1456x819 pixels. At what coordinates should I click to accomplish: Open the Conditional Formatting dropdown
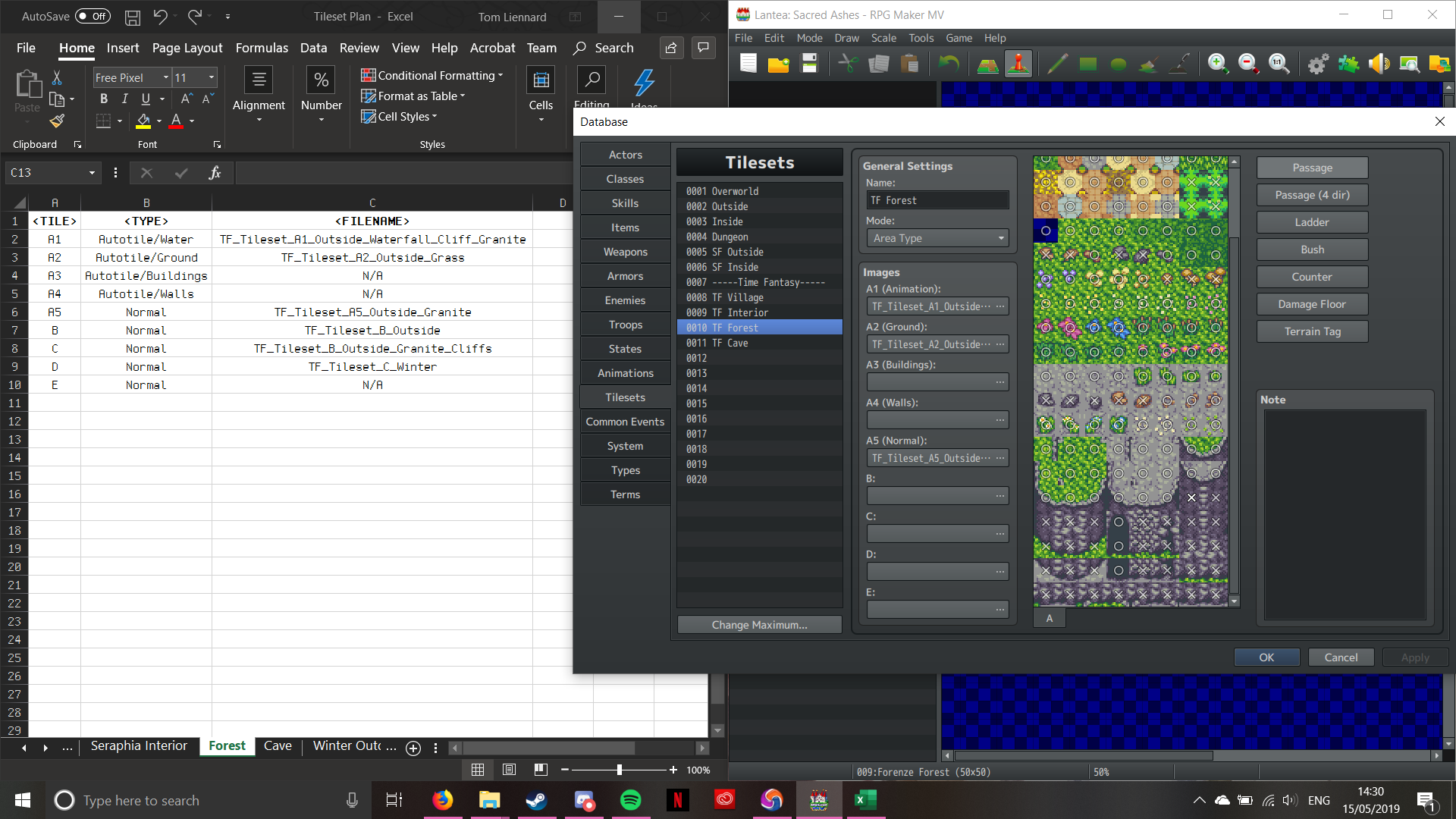point(432,76)
